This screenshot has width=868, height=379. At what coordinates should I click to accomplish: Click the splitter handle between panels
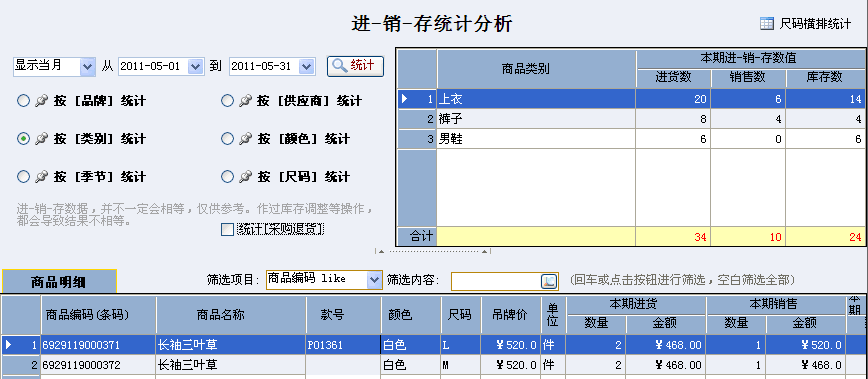(433, 251)
